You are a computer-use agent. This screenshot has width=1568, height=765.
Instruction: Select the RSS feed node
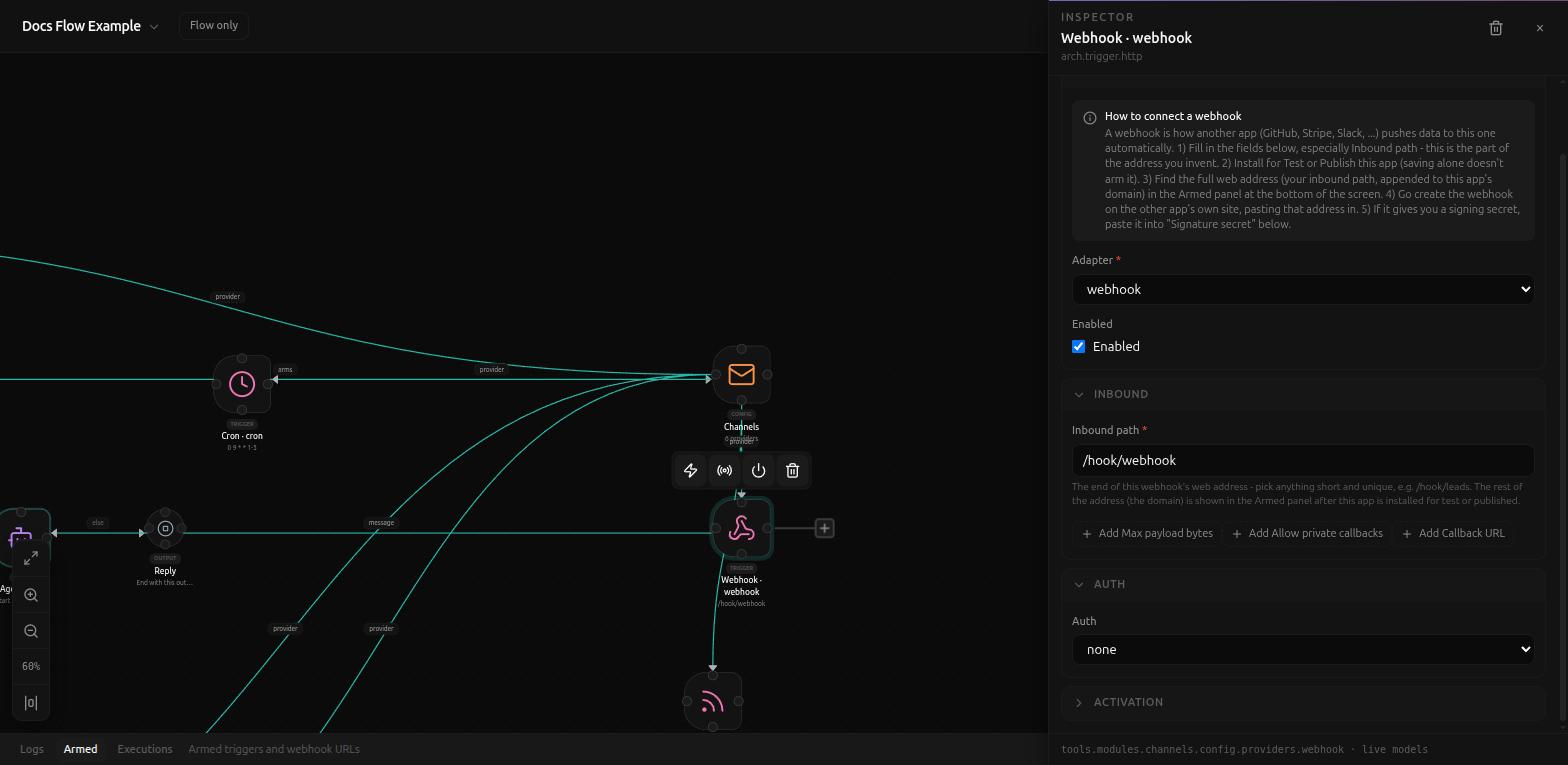(713, 701)
